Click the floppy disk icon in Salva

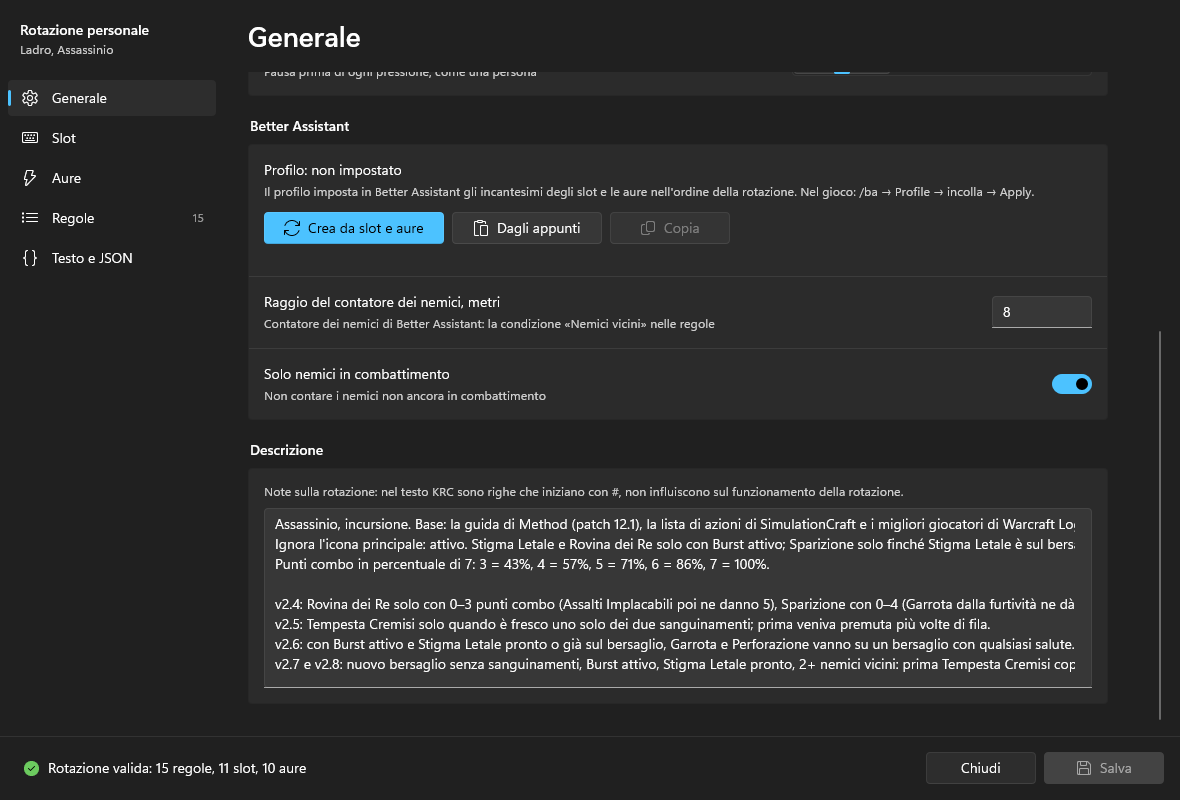pos(1084,768)
